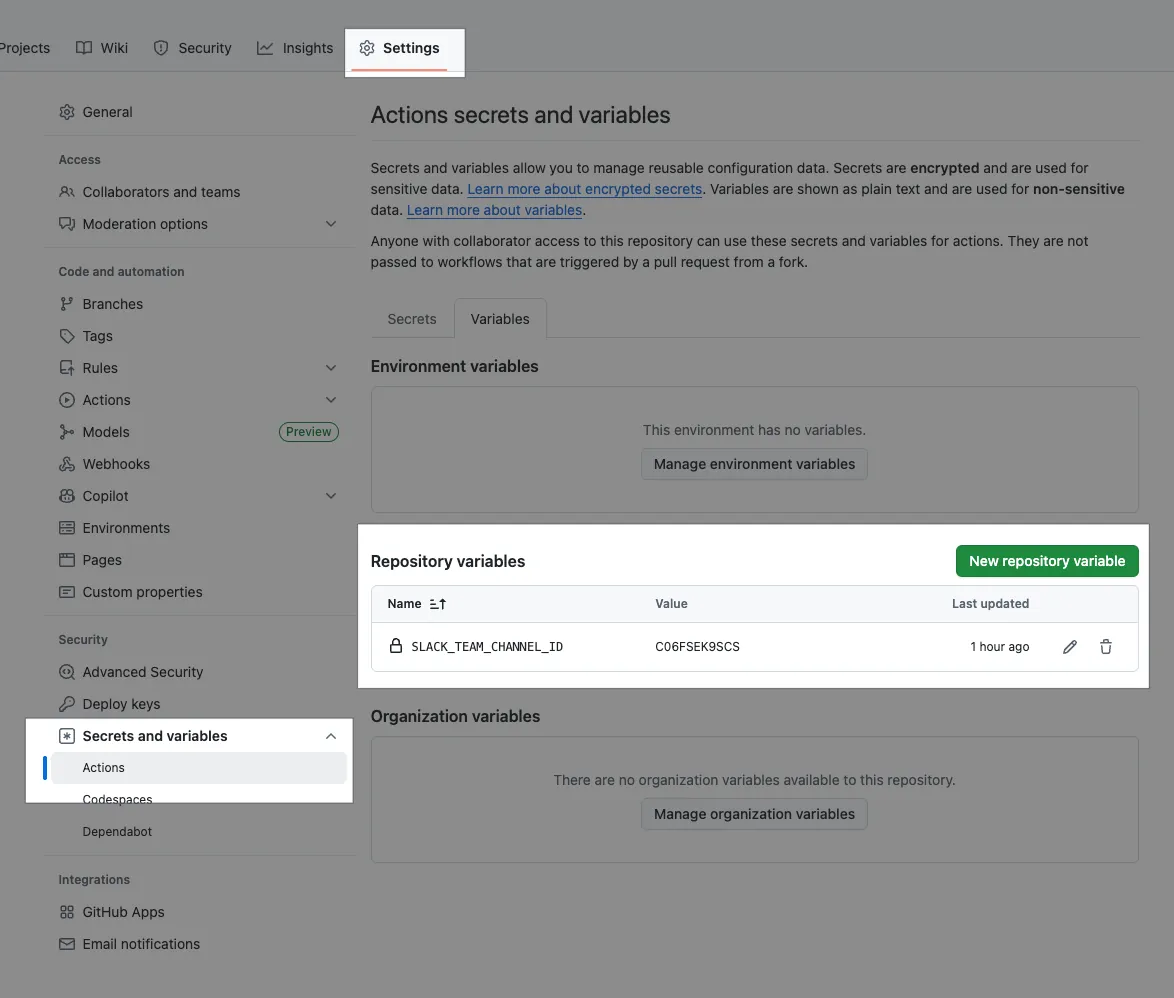This screenshot has width=1174, height=998.
Task: Select Dependabot under Secrets and variables
Action: [x=117, y=832]
